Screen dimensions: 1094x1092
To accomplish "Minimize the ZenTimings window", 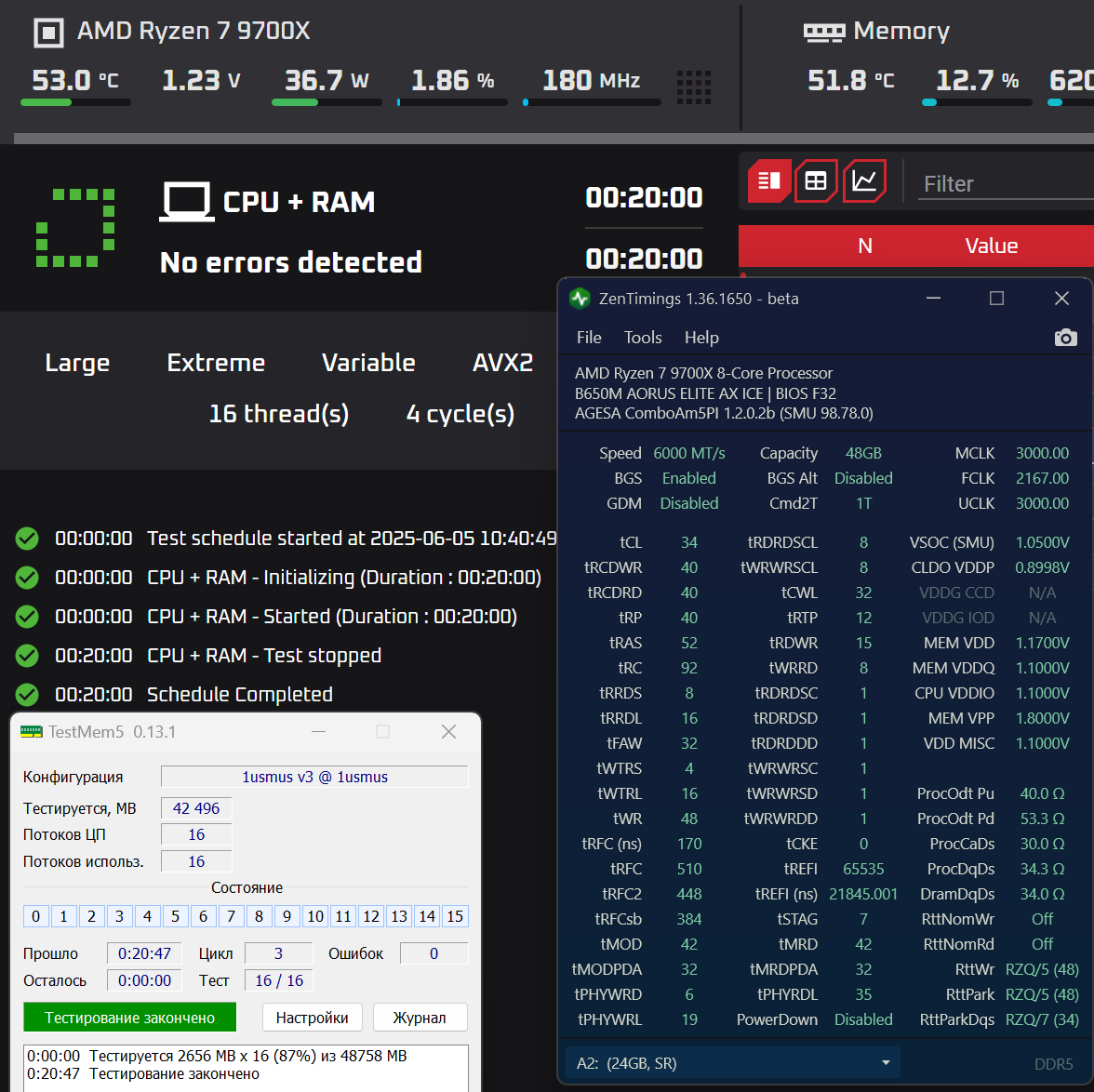I will pos(934,299).
